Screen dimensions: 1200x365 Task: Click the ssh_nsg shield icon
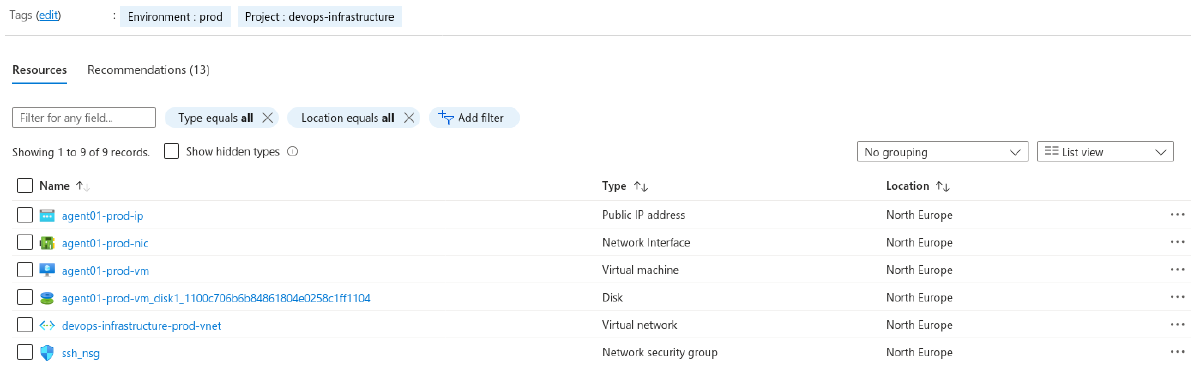pyautogui.click(x=47, y=352)
